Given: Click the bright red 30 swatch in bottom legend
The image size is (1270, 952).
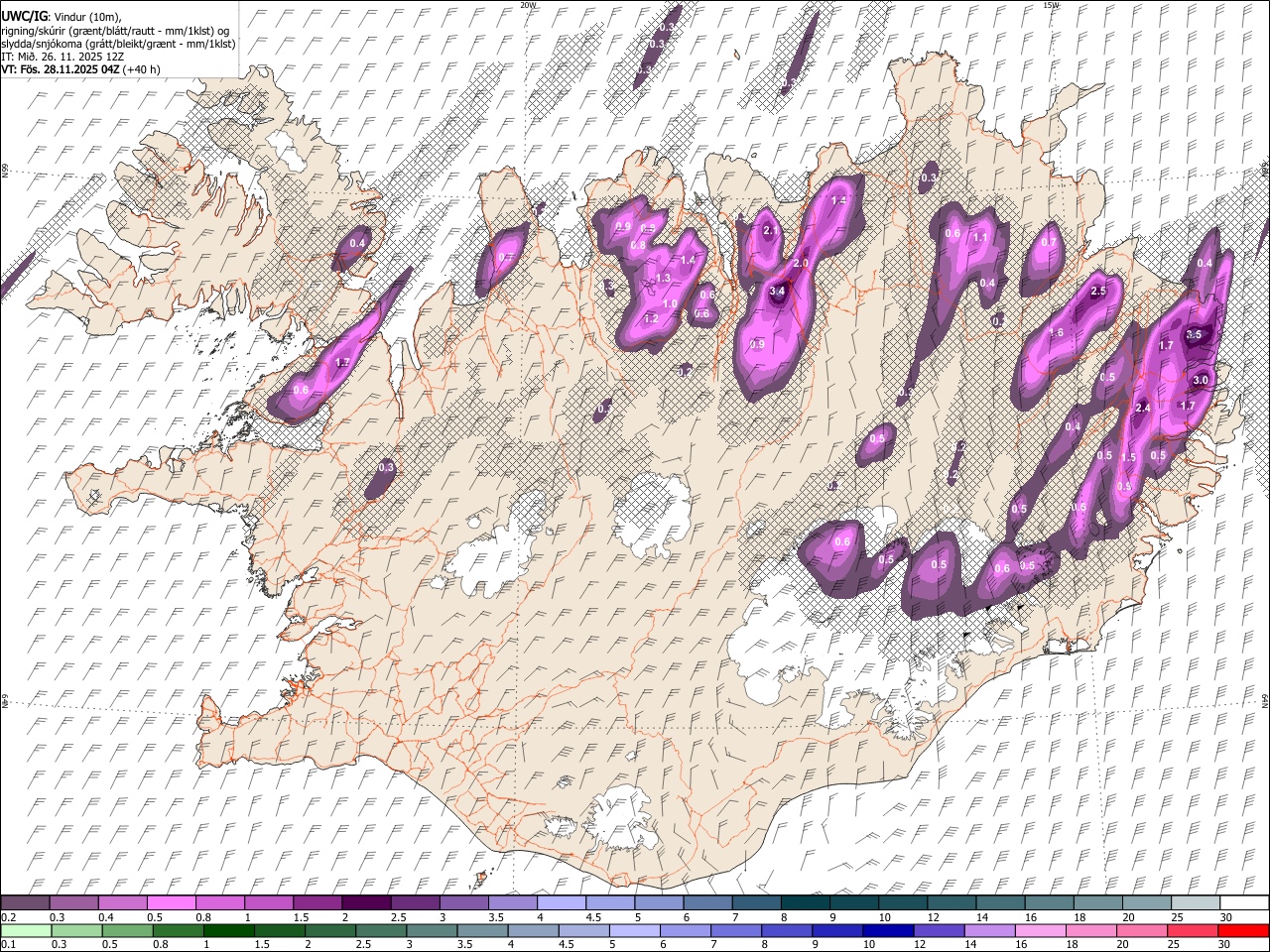Looking at the screenshot, I should (1243, 930).
